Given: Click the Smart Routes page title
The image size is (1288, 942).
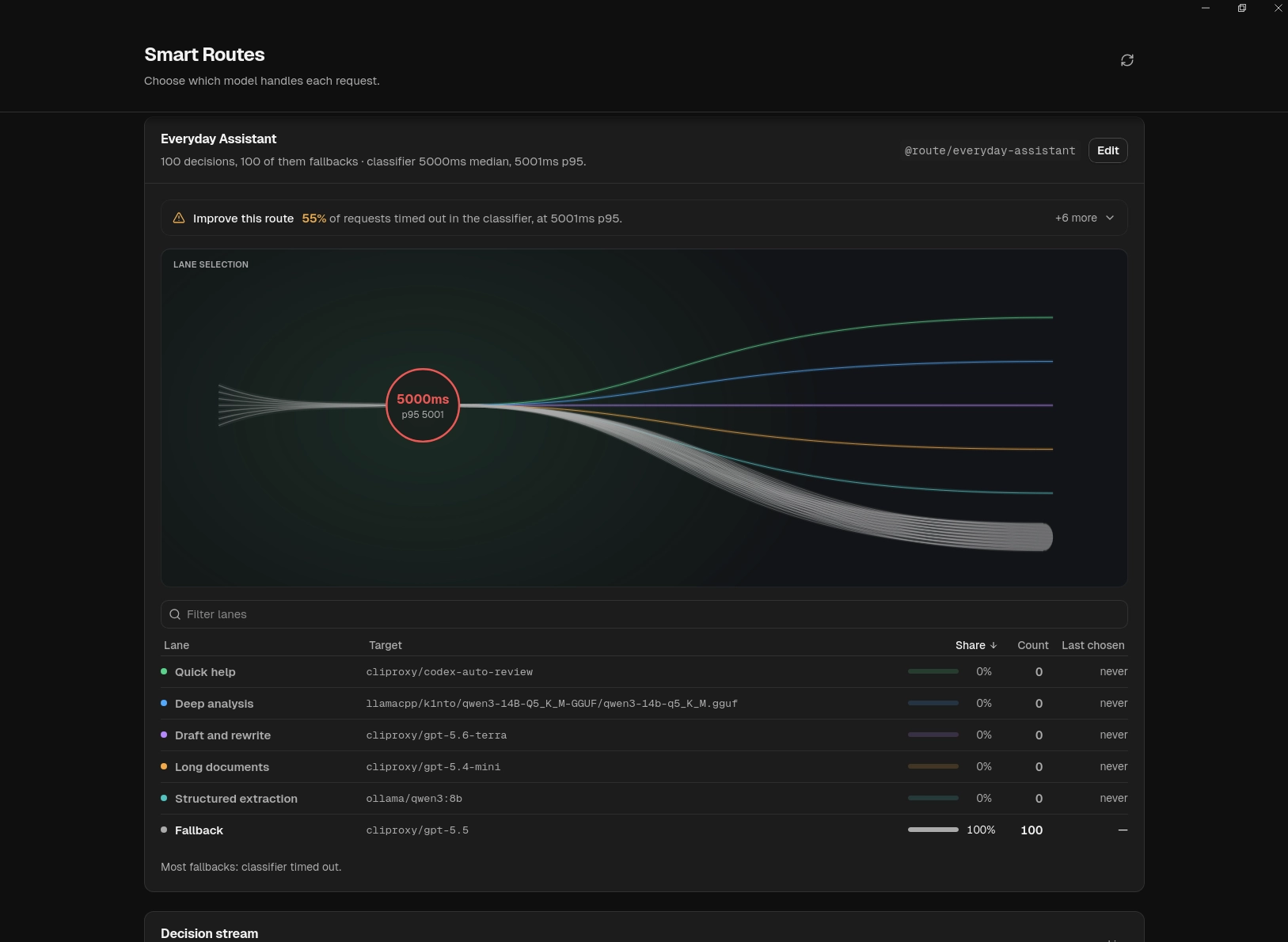Looking at the screenshot, I should [x=204, y=55].
